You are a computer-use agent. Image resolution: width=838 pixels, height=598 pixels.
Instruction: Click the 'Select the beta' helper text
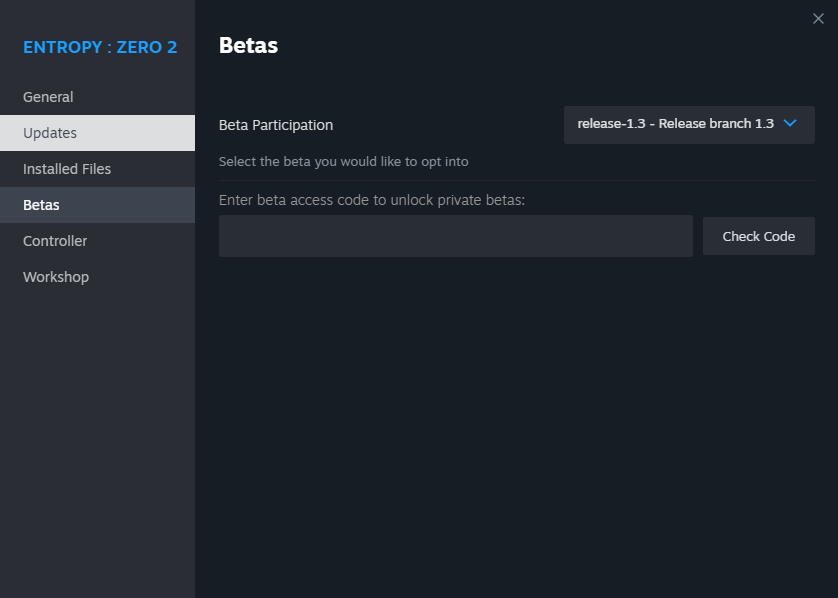point(343,161)
